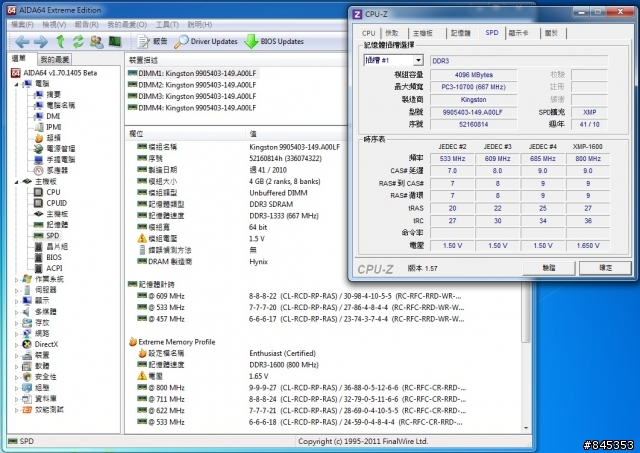Expand the 軟體 software node
Screen dimensions: 640x453
pos(17,366)
